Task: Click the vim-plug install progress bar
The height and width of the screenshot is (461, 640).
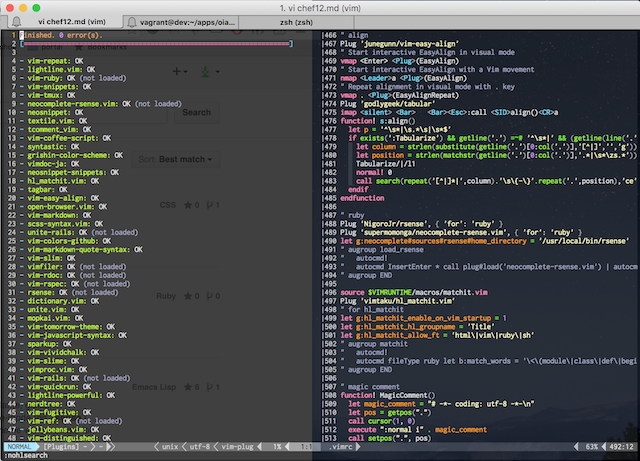Action: 158,45
